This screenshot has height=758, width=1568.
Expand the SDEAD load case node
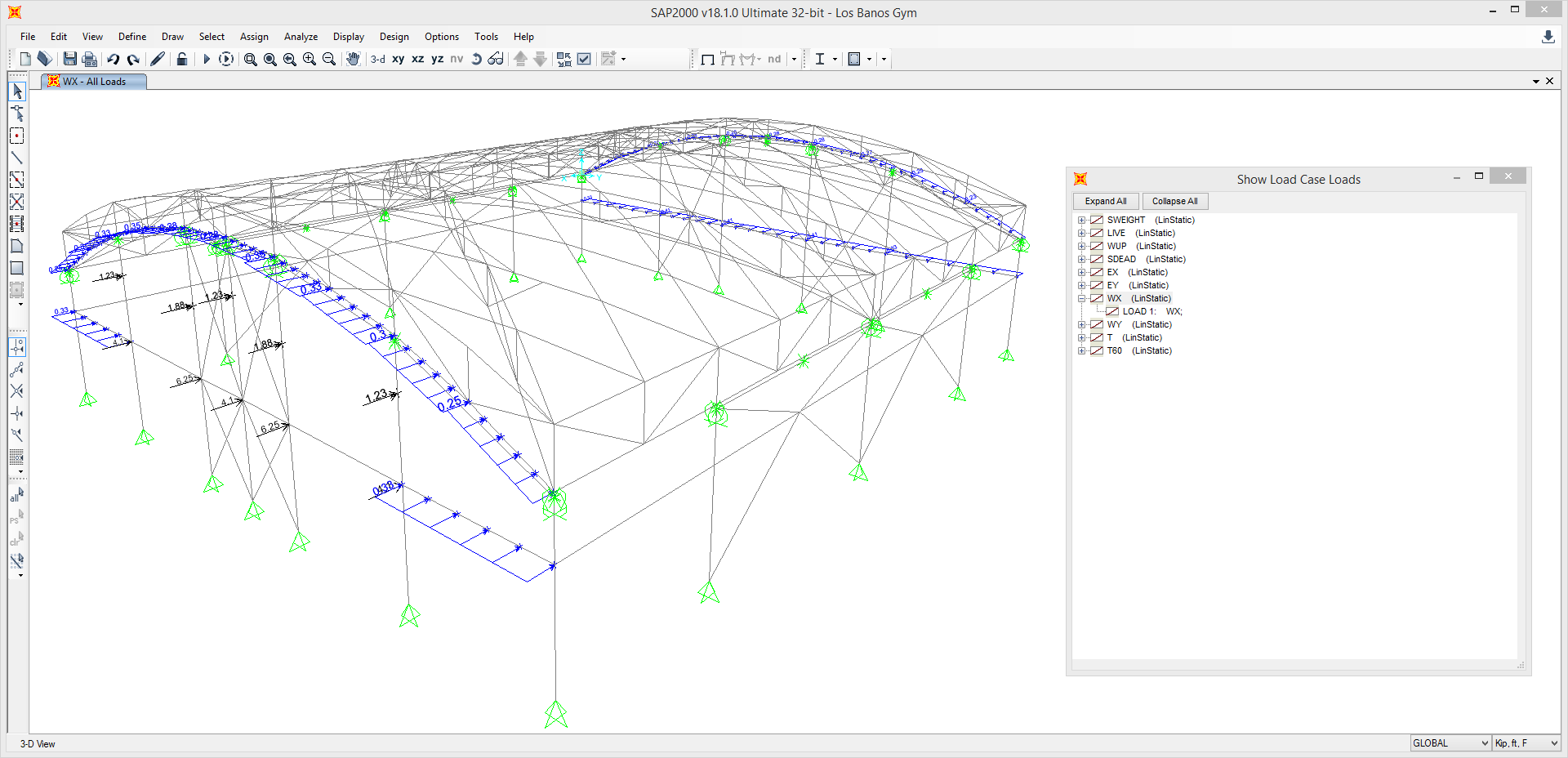point(1081,259)
